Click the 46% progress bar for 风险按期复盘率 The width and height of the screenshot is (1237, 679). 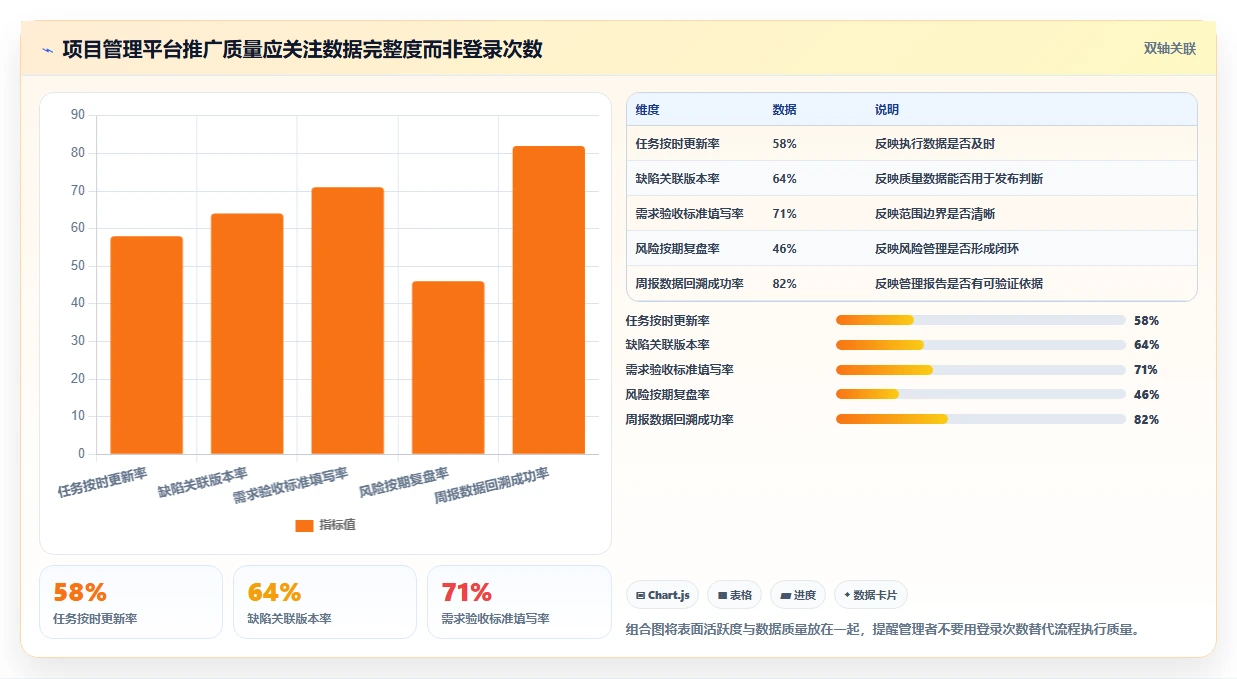[981, 394]
